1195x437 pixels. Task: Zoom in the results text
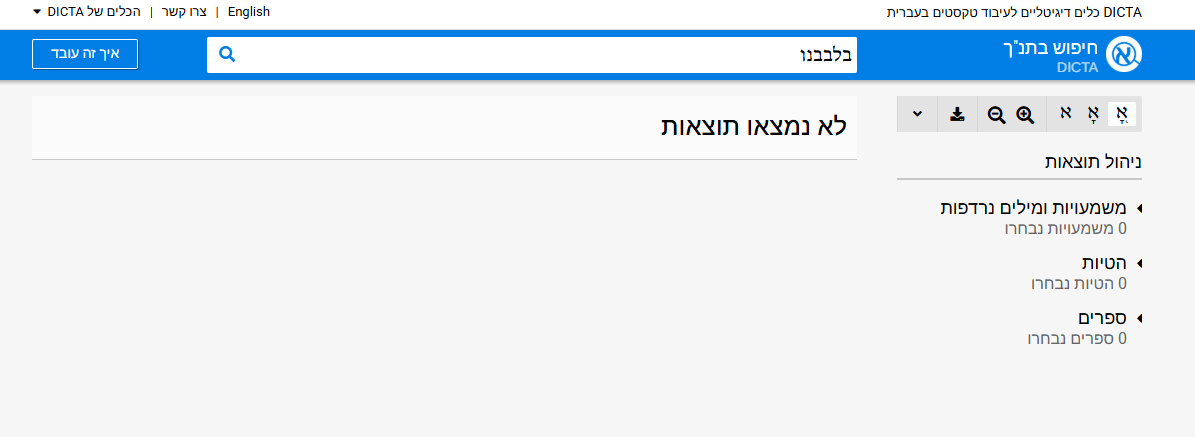(1025, 114)
